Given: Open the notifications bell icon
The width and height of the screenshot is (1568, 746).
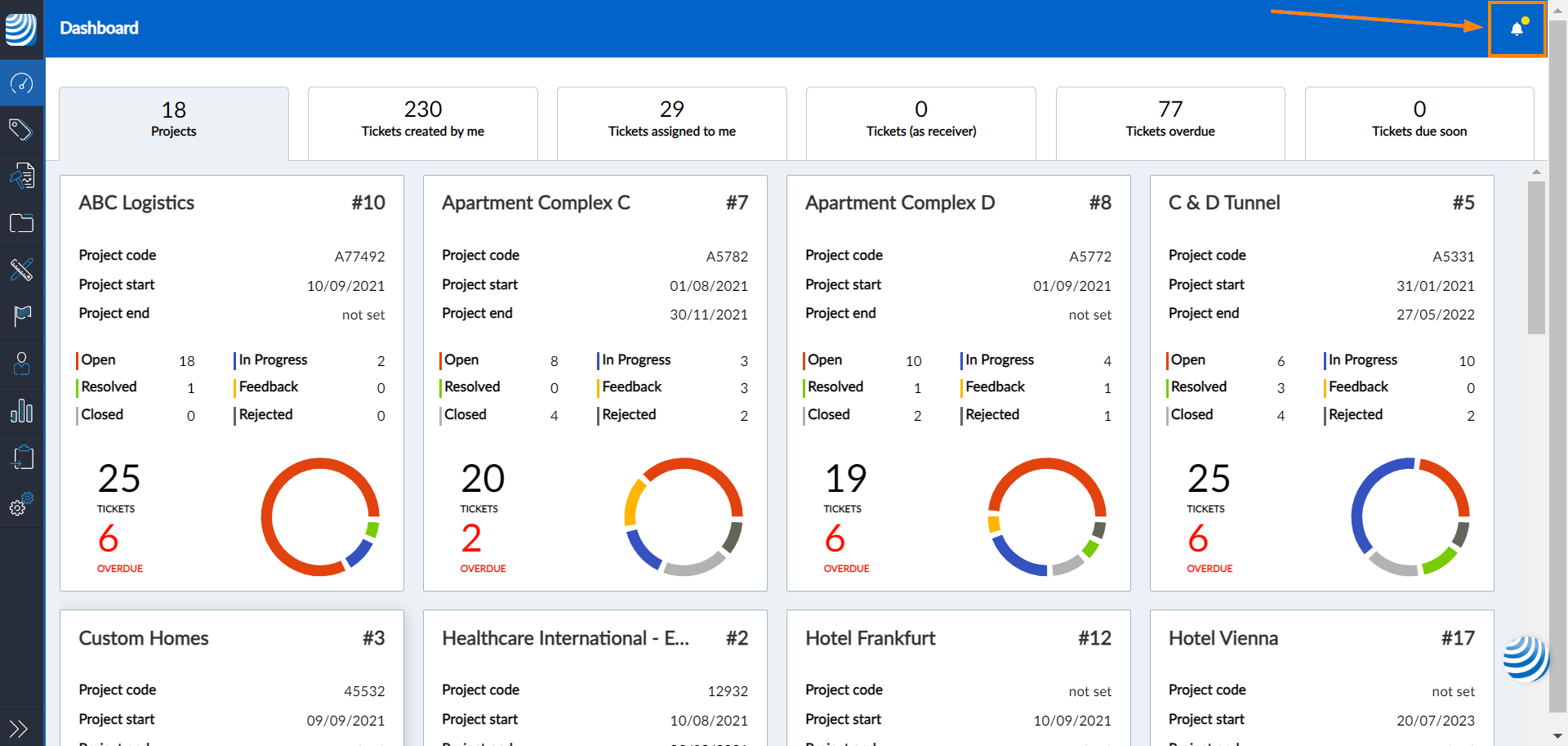Looking at the screenshot, I should [x=1517, y=29].
